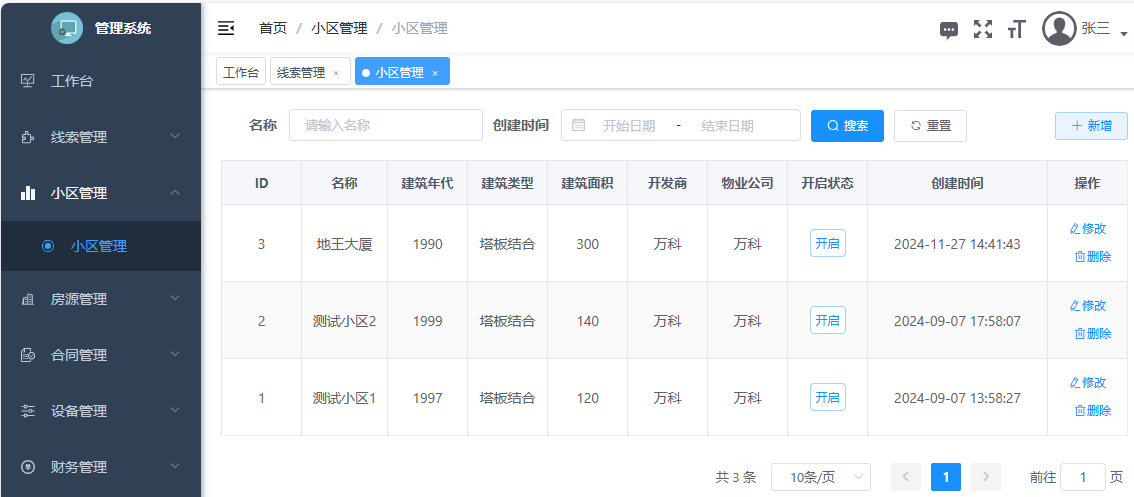The height and width of the screenshot is (497, 1134).
Task: Toggle fullscreen mode icon
Action: tap(983, 29)
